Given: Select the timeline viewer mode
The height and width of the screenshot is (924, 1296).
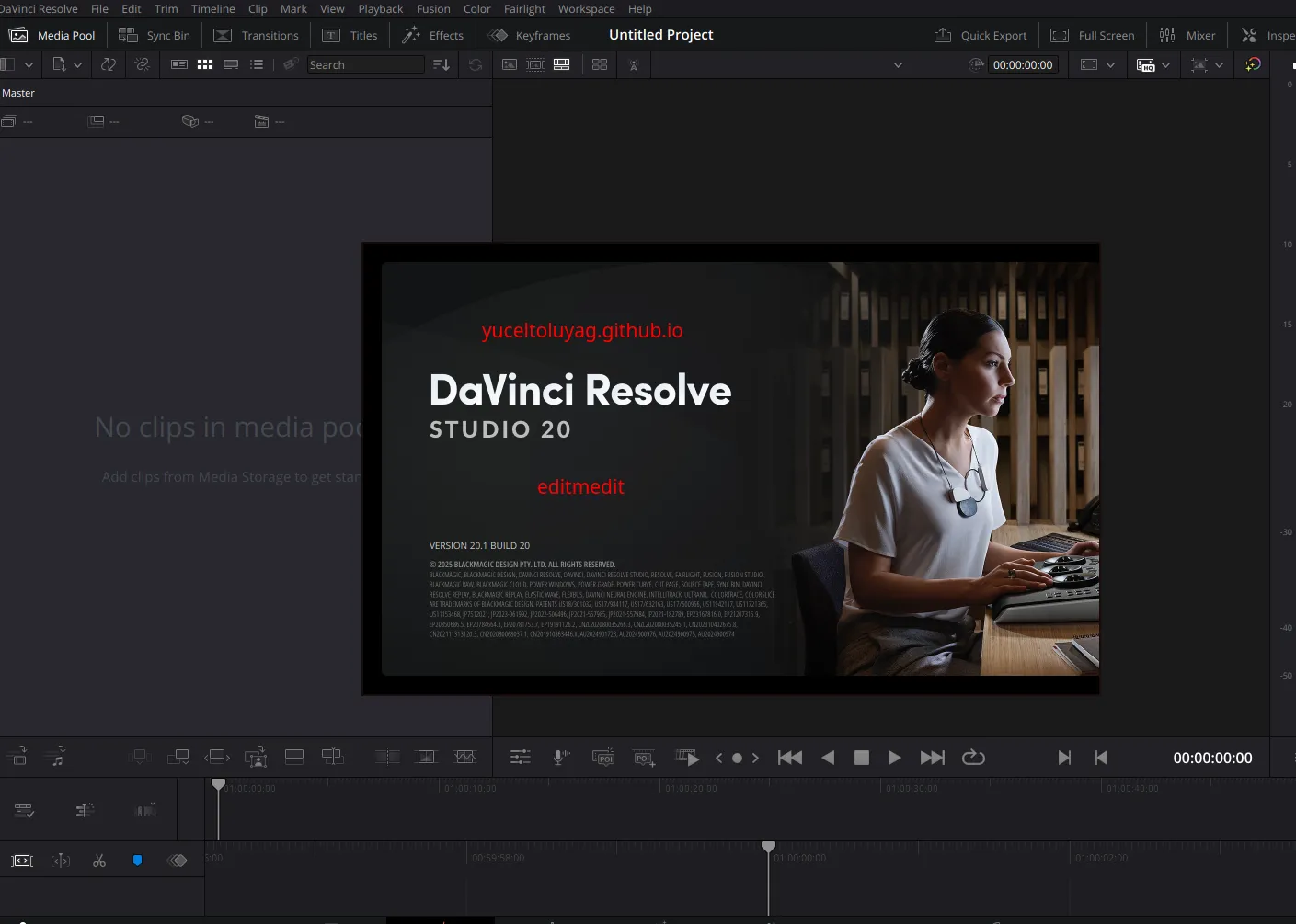Looking at the screenshot, I should 561,64.
